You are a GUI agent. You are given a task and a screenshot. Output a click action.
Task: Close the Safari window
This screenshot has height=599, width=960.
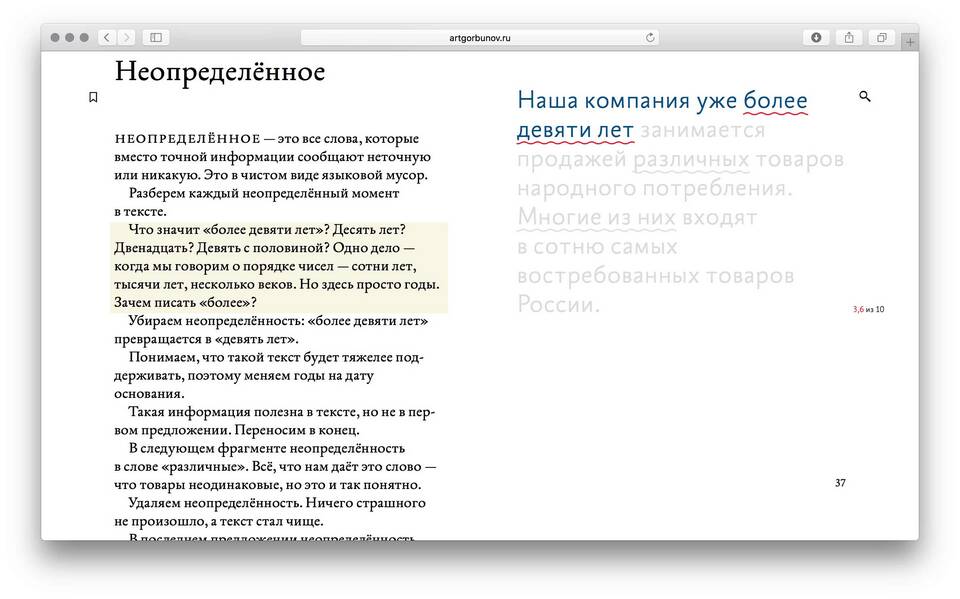(x=55, y=37)
